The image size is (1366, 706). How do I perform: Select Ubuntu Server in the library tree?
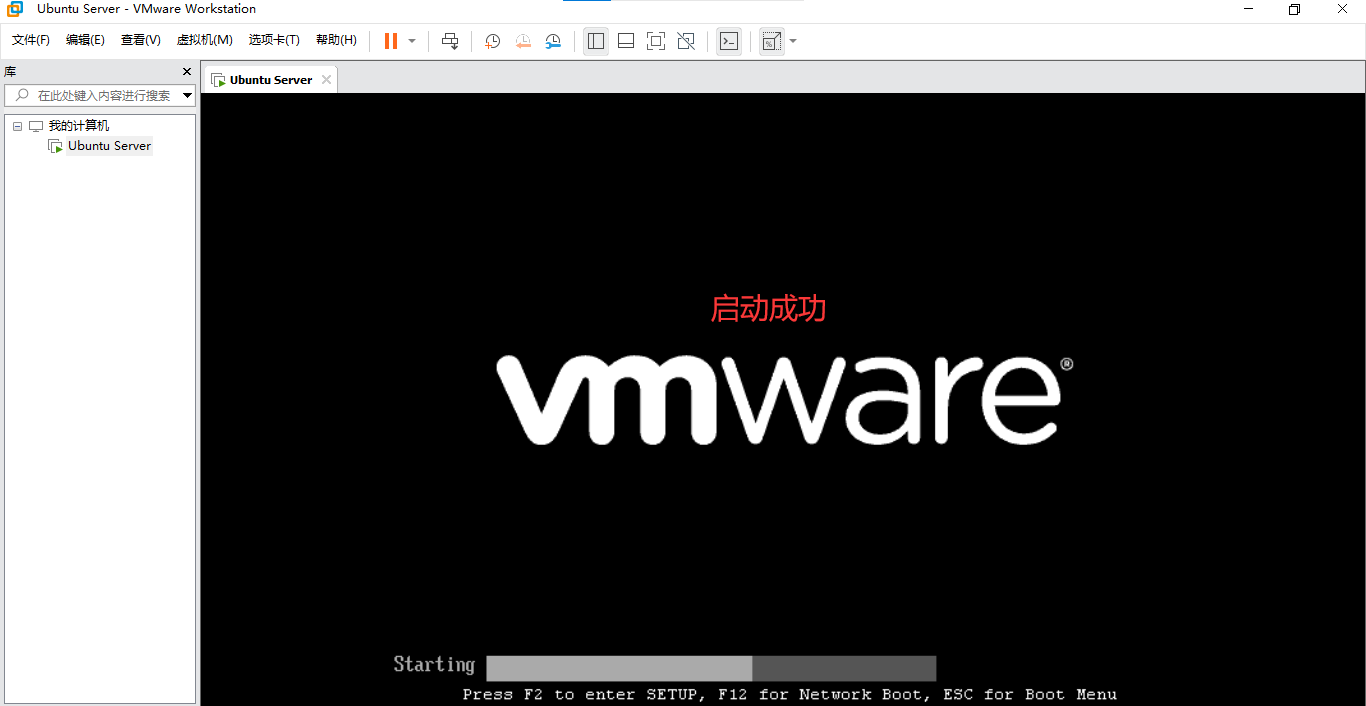(x=109, y=146)
